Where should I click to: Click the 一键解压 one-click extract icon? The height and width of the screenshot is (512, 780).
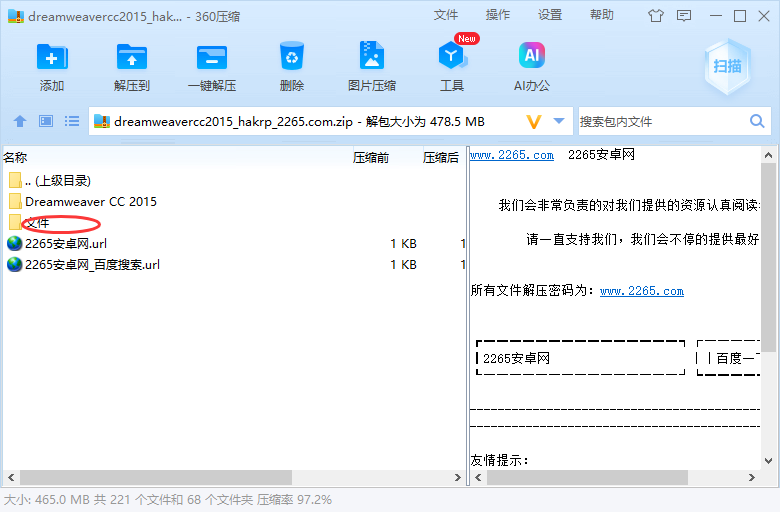pyautogui.click(x=212, y=57)
